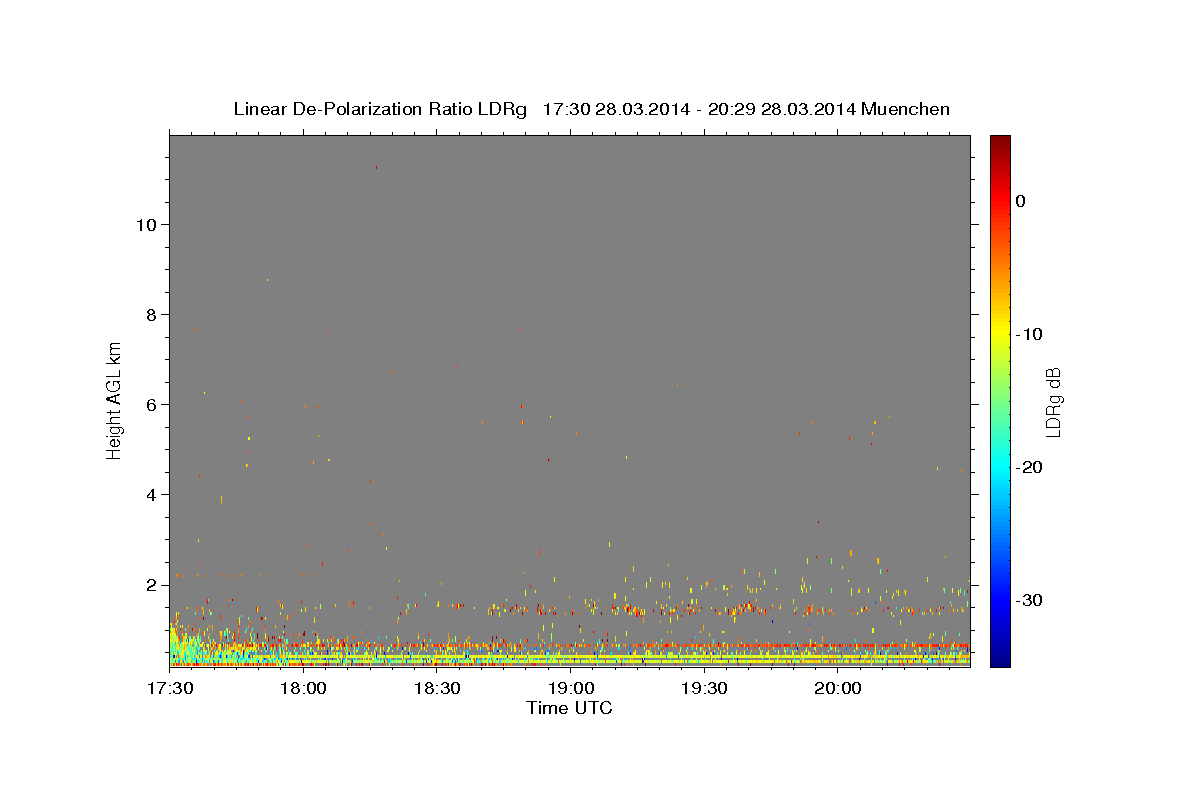Select the 17:30 time tick label
The height and width of the screenshot is (800, 1200).
[170, 689]
